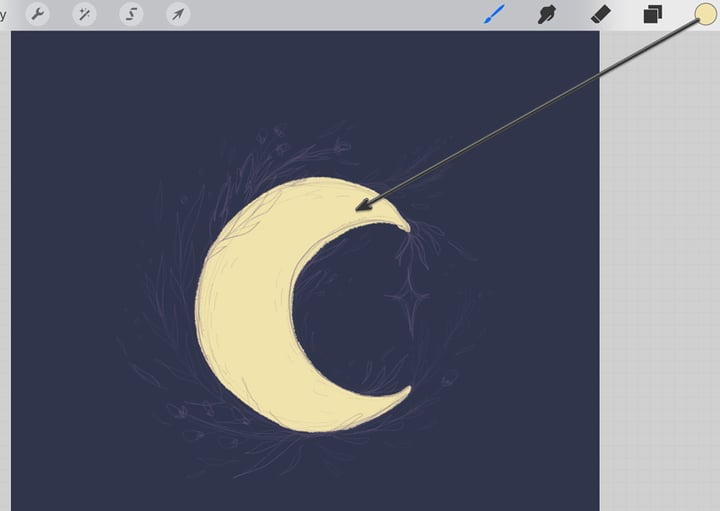Open the active color swatch

click(706, 14)
